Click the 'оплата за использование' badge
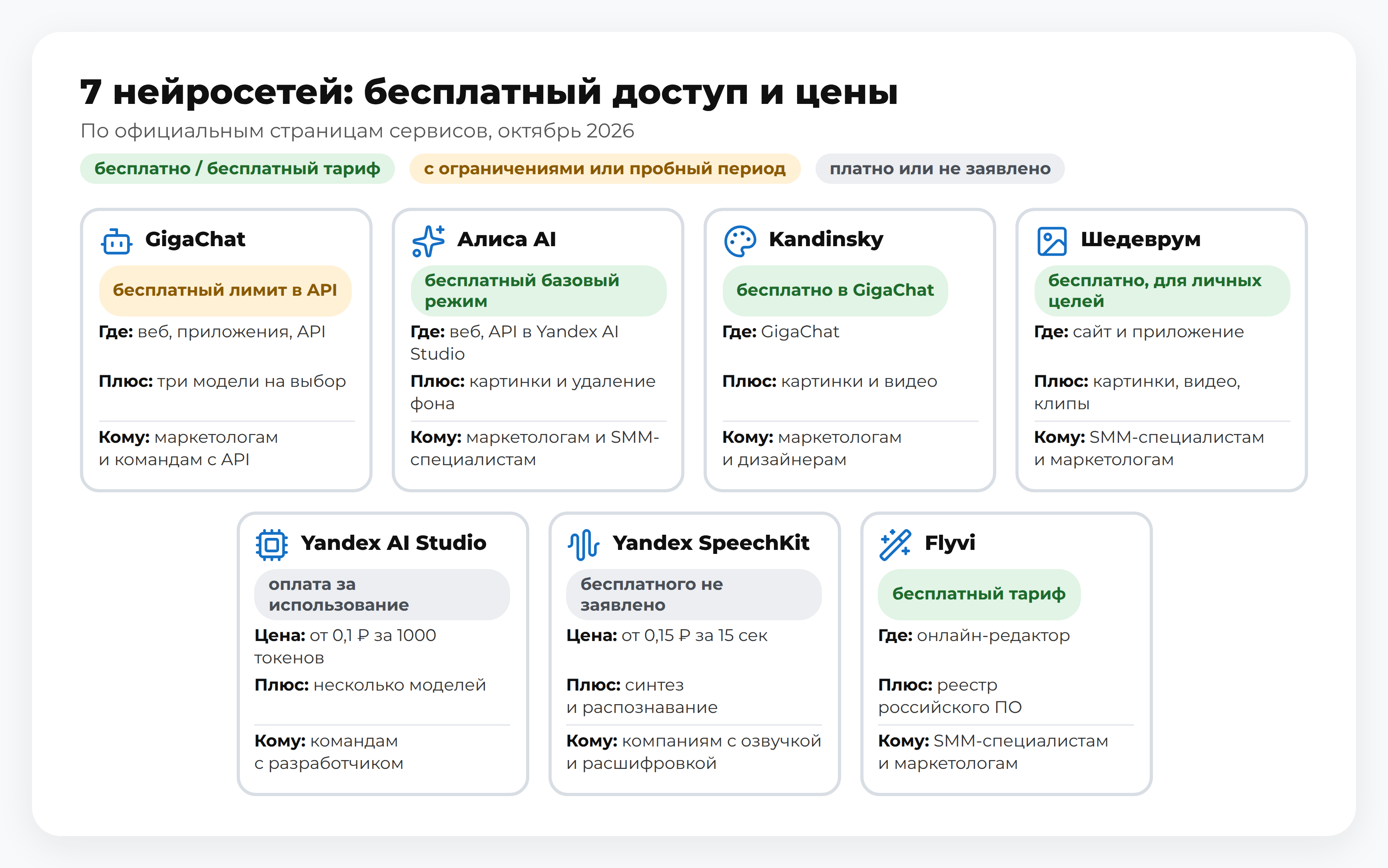The height and width of the screenshot is (868, 1388). [383, 594]
